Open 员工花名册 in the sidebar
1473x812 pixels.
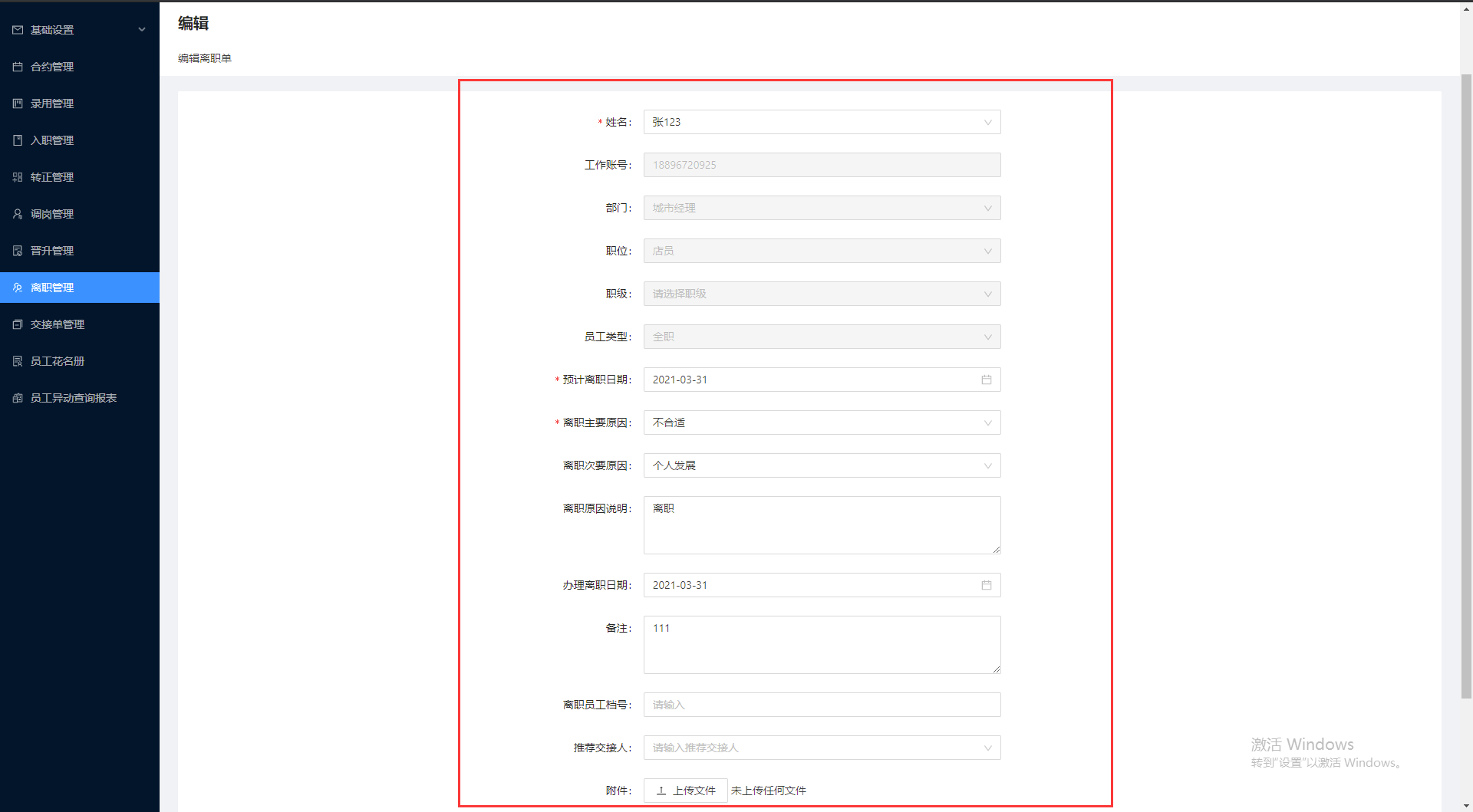(80, 361)
